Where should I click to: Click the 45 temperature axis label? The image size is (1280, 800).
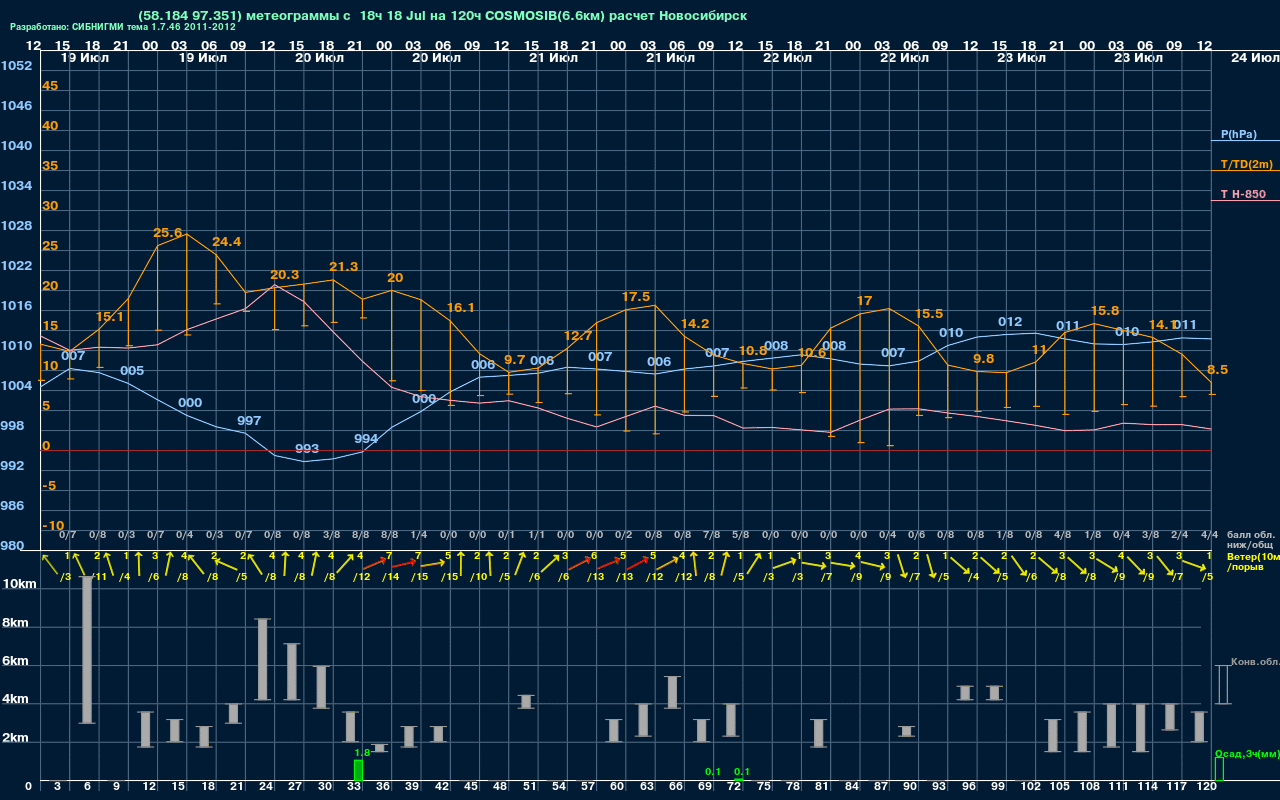tap(50, 86)
